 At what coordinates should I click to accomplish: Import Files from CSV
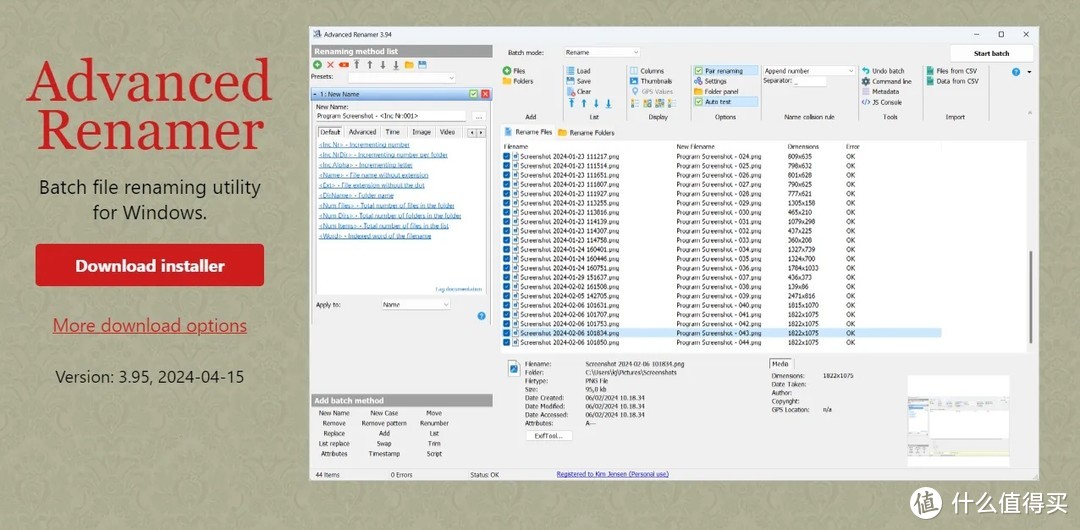(952, 70)
